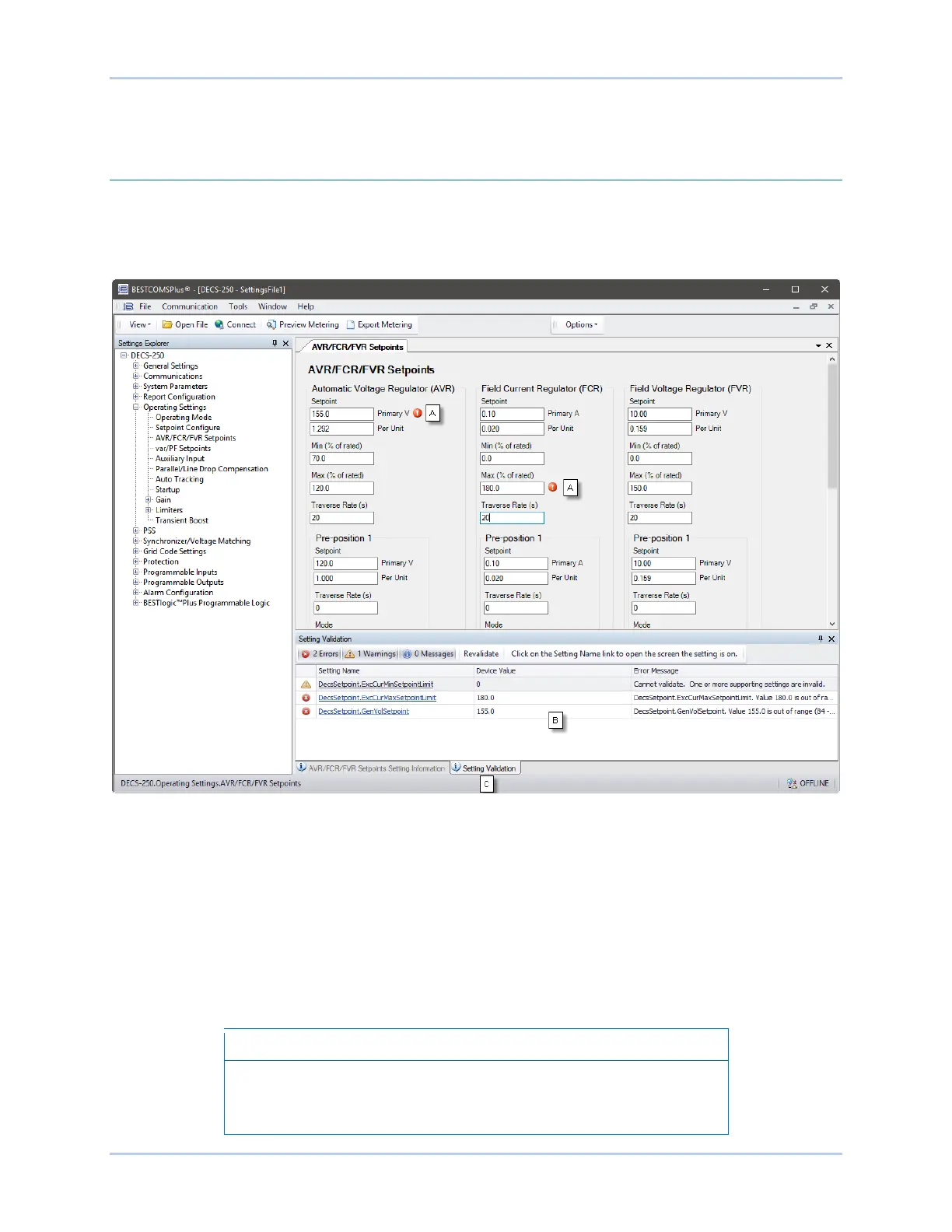
Task: Switch to AVR/FCR/FVR Setpoints Setting Information tab
Action: click(373, 768)
